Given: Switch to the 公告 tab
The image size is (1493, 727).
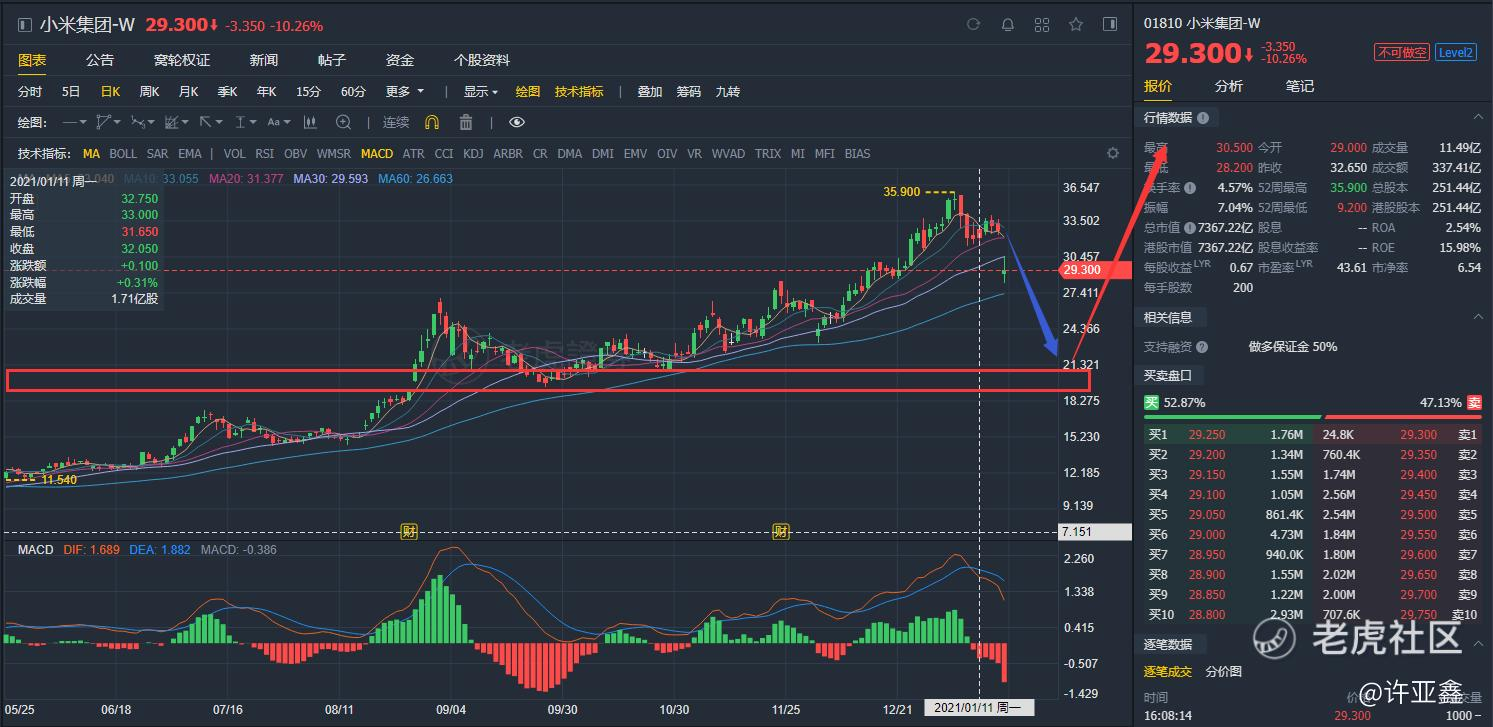Looking at the screenshot, I should click(x=100, y=60).
